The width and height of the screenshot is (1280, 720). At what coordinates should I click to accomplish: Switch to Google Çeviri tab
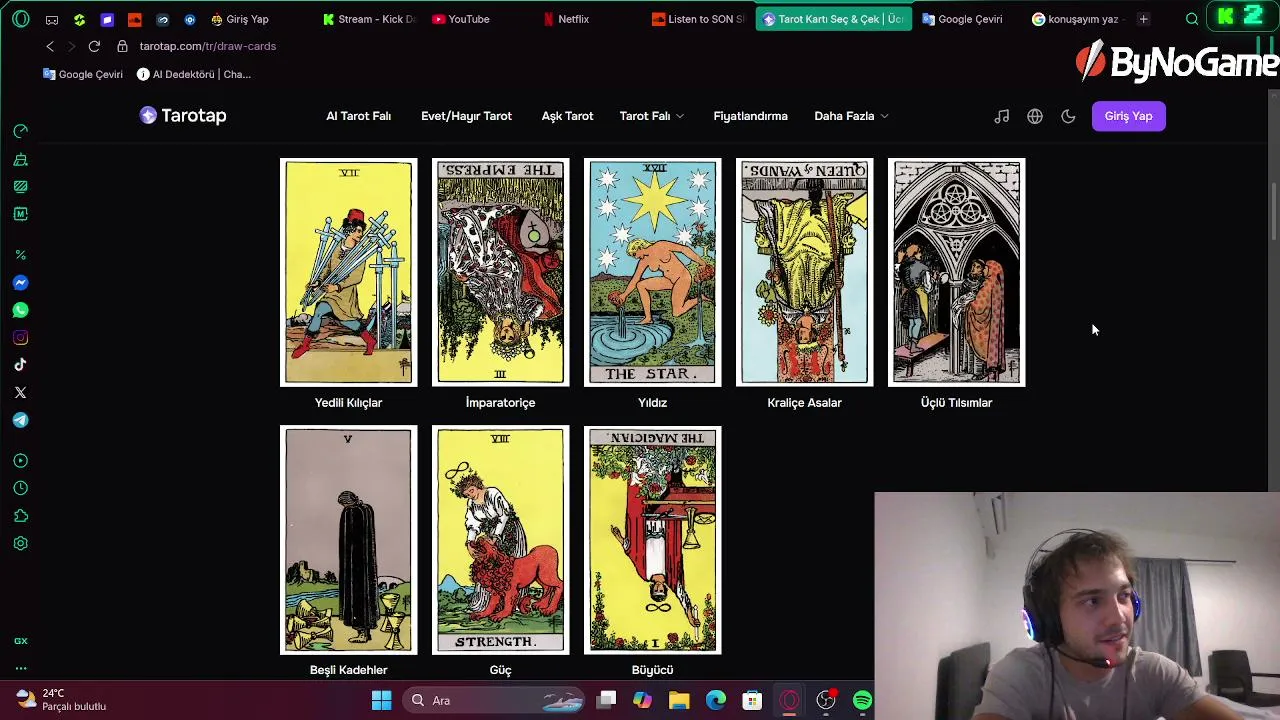[962, 19]
